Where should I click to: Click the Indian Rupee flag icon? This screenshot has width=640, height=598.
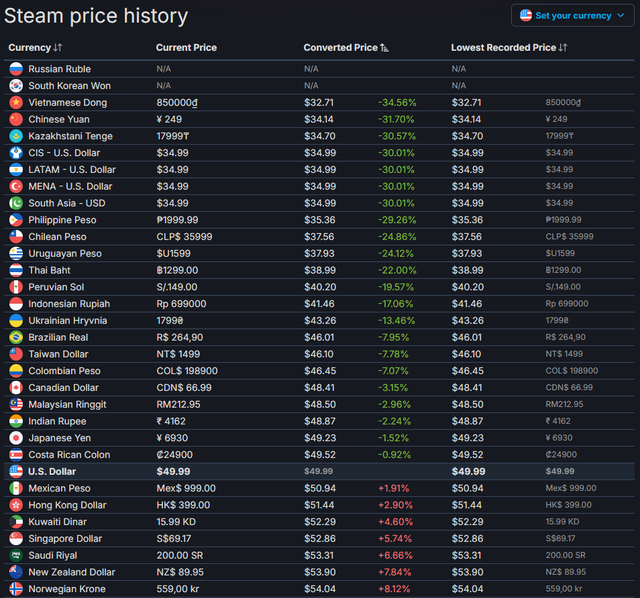coord(15,421)
